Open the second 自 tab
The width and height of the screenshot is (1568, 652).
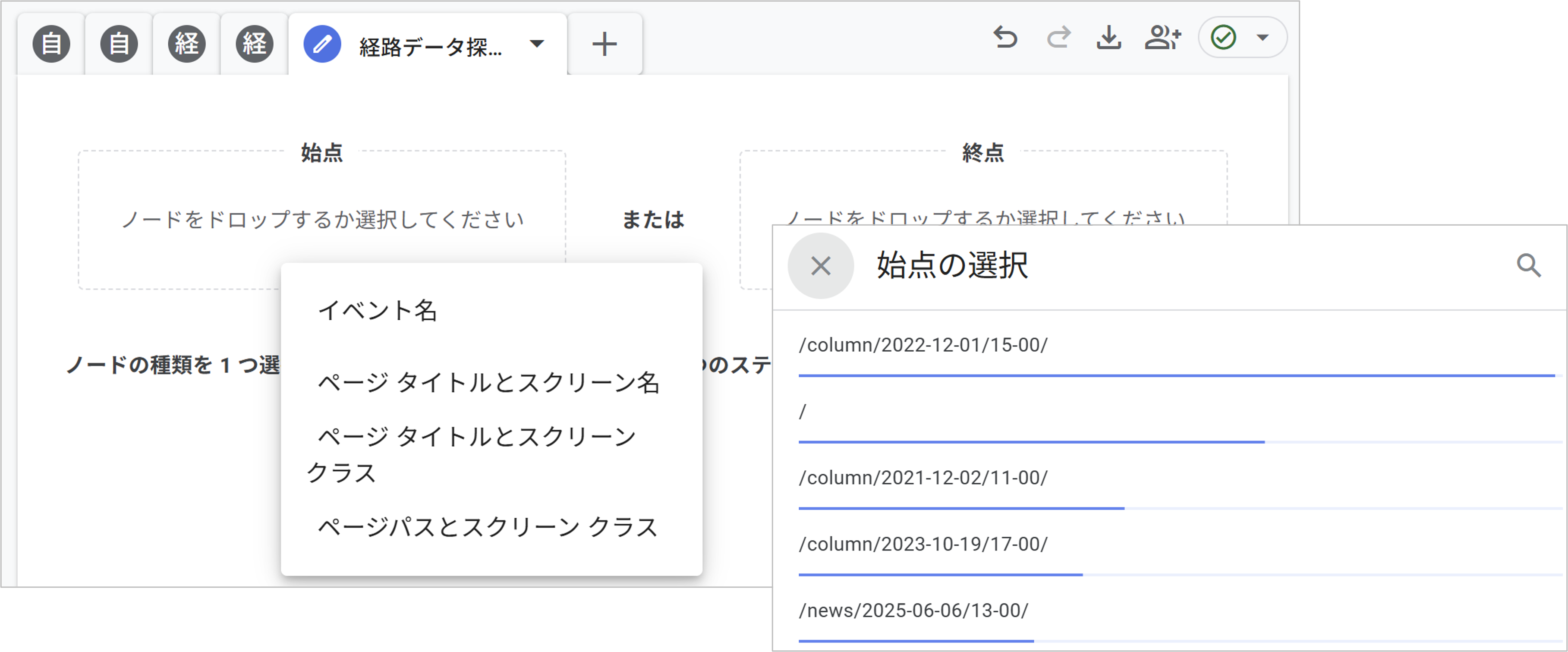click(x=119, y=44)
